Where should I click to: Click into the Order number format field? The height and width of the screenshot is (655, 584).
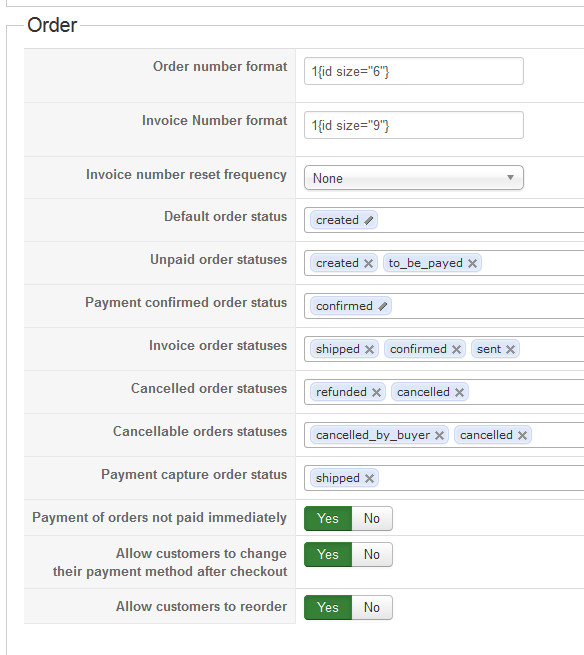click(x=414, y=71)
